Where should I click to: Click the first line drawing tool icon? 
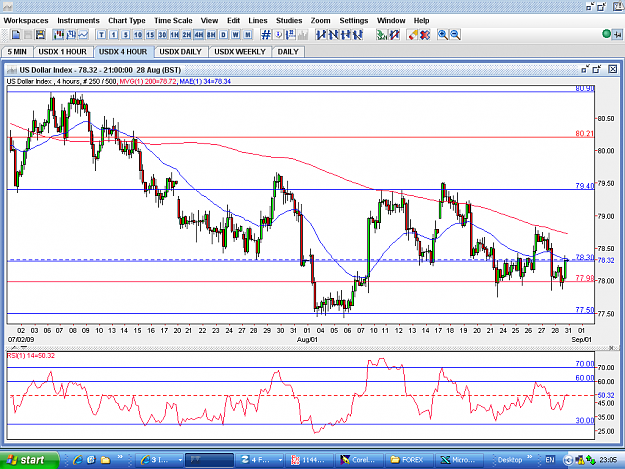point(321,35)
